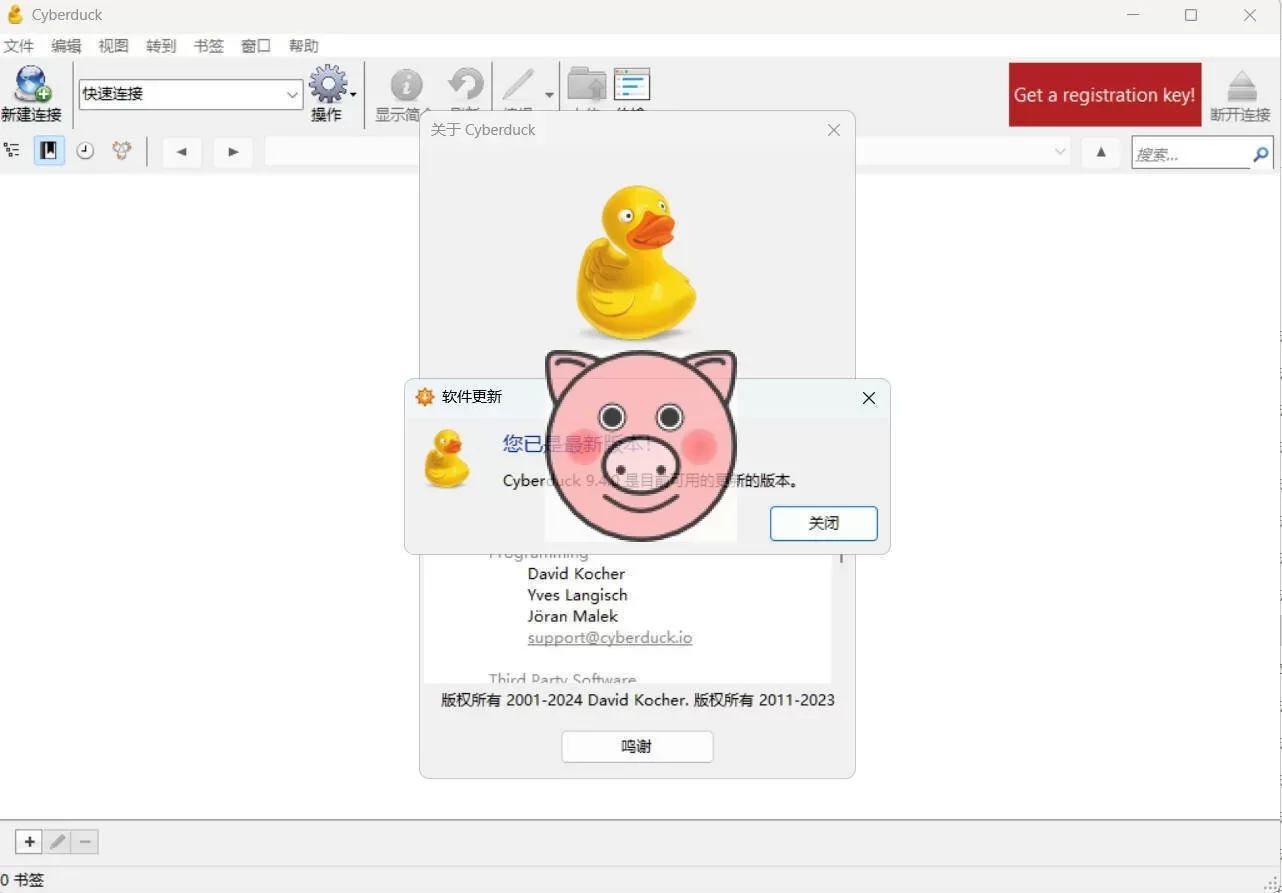Click the Upload folder toolbar icon
Screen dimensions: 1282x893
point(587,85)
